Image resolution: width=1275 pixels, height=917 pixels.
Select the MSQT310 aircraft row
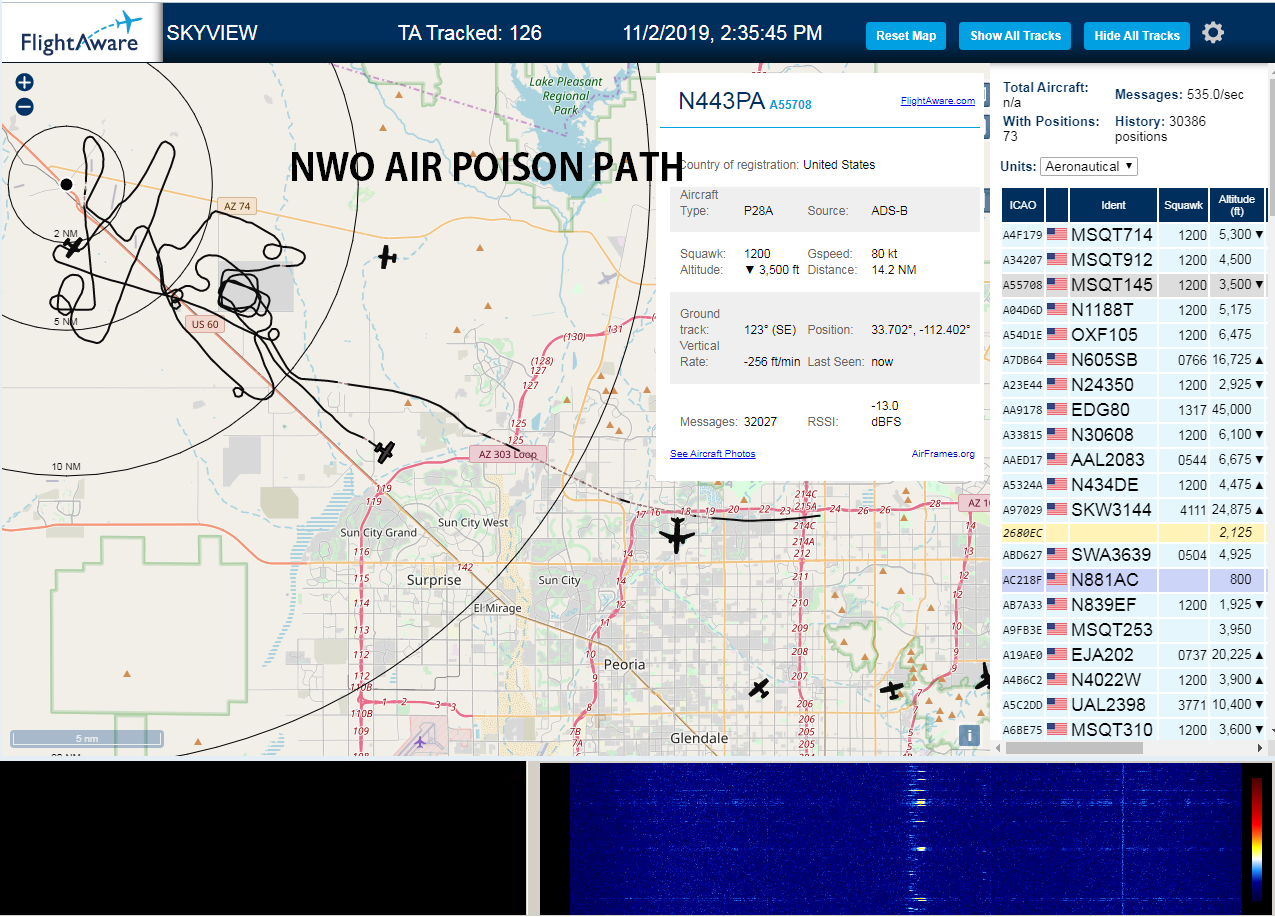click(1134, 730)
